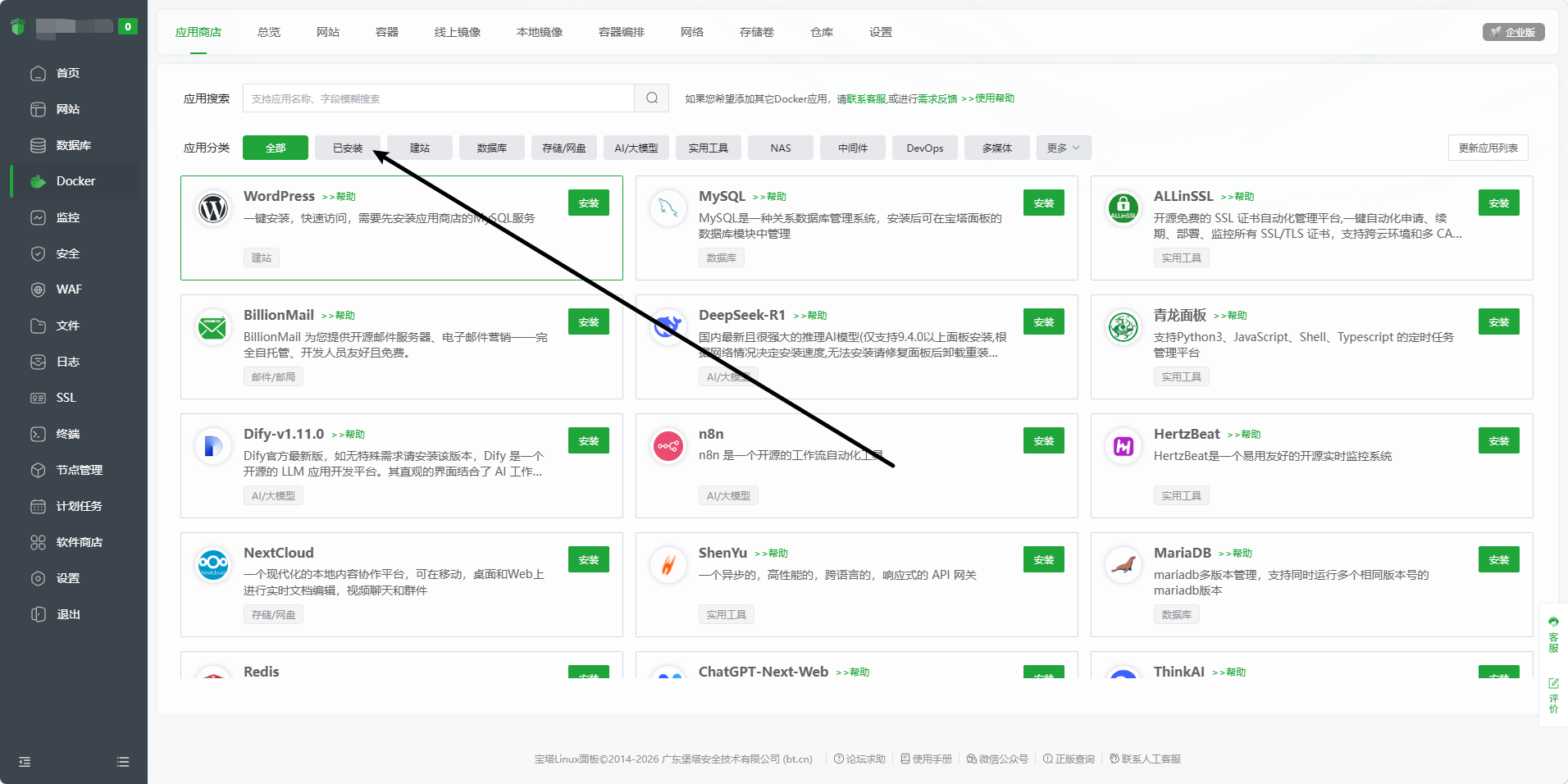Screen dimensions: 1568x784
Task: Open the 联系客服 link
Action: click(x=866, y=98)
